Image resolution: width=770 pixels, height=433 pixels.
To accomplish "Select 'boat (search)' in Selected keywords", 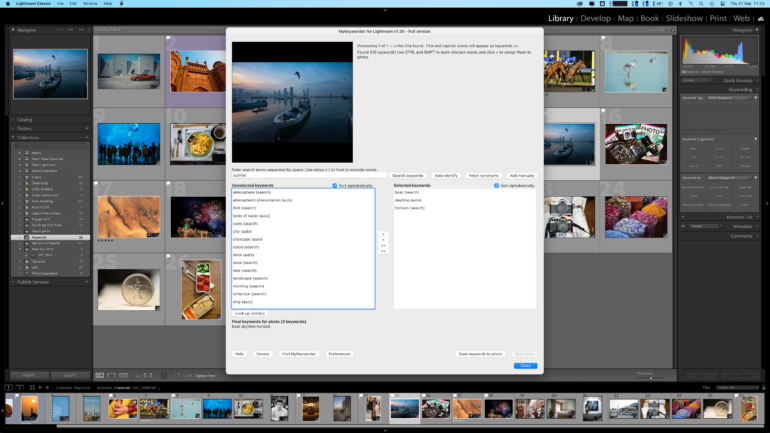I will tap(407, 192).
